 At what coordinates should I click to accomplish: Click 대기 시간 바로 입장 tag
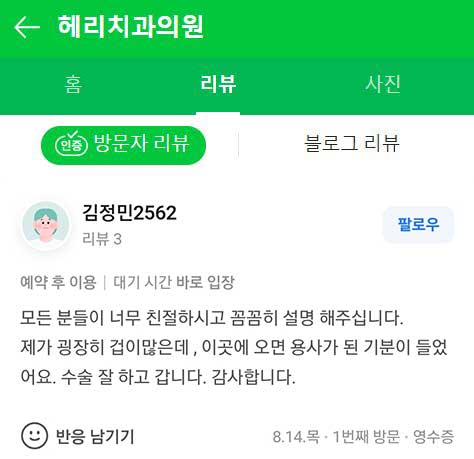pos(174,282)
